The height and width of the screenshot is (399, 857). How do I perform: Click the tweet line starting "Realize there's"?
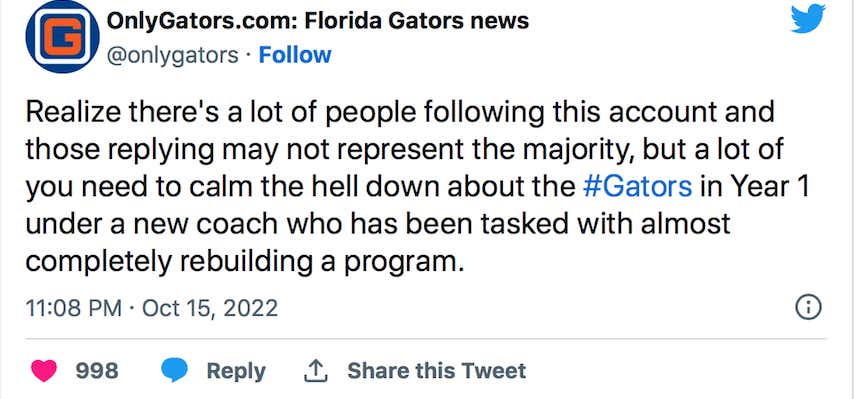400,113
